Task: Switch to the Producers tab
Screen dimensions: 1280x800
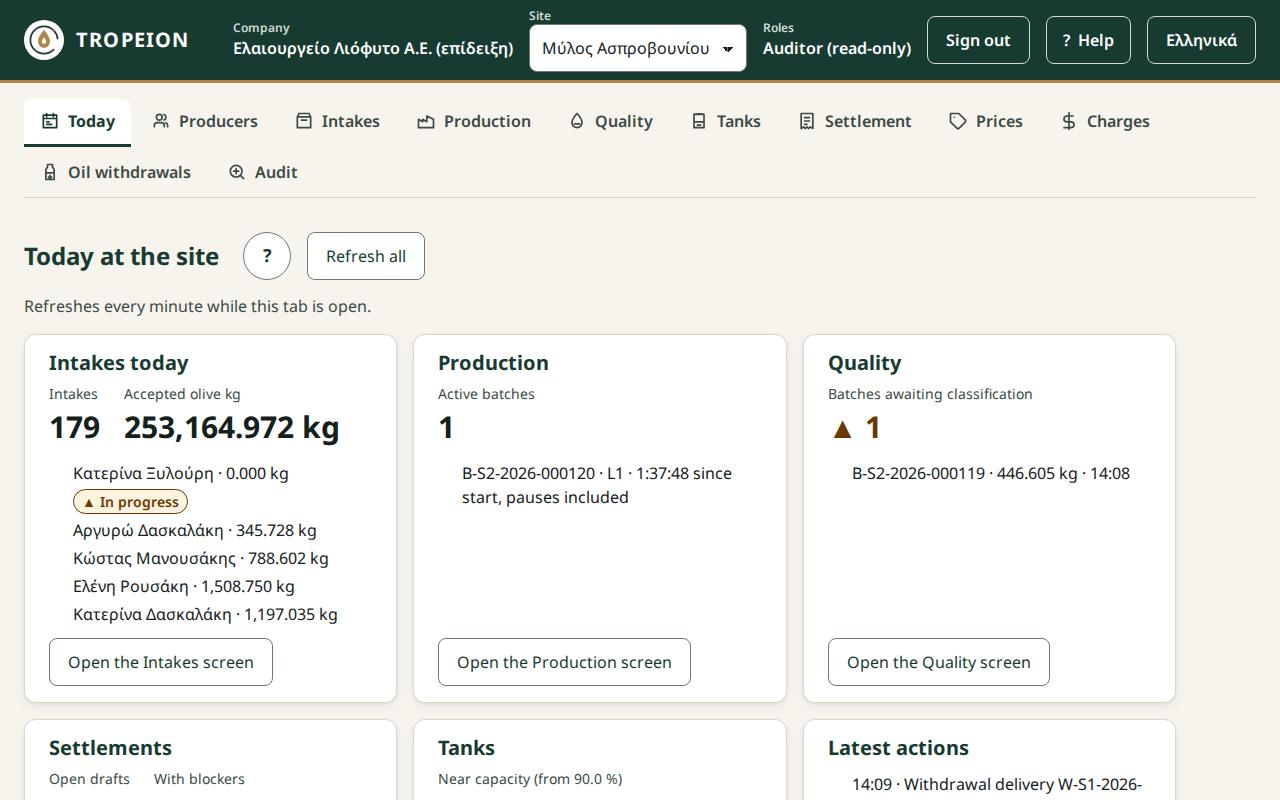Action: click(205, 121)
